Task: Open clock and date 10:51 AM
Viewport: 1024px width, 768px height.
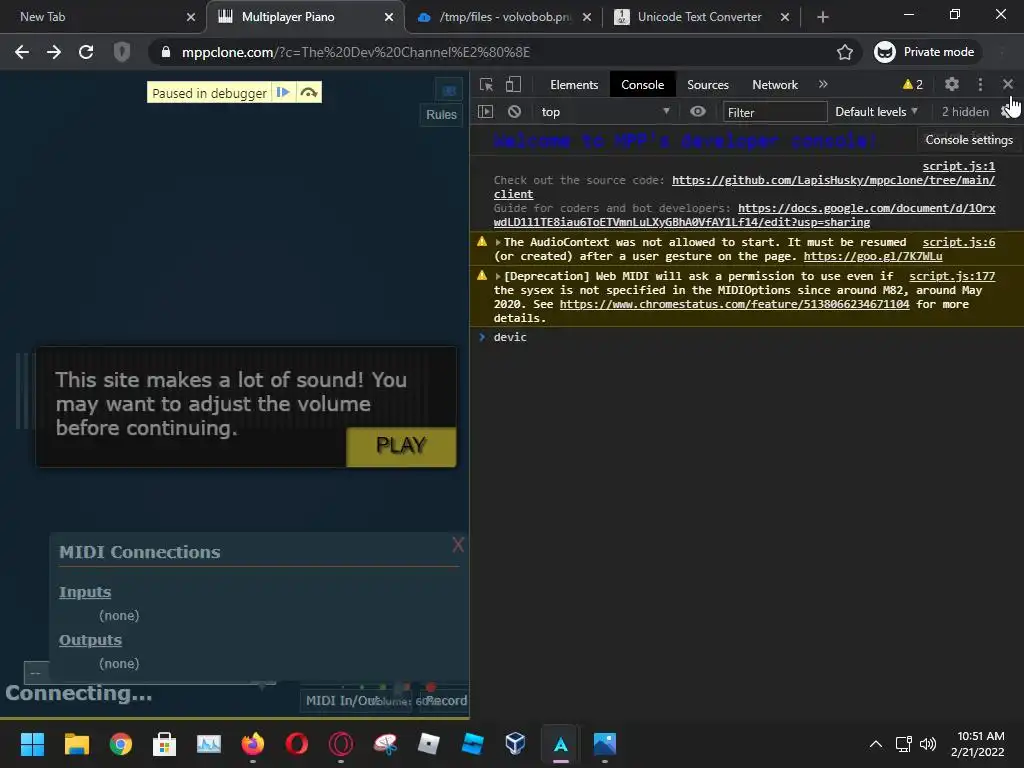Action: pos(978,744)
